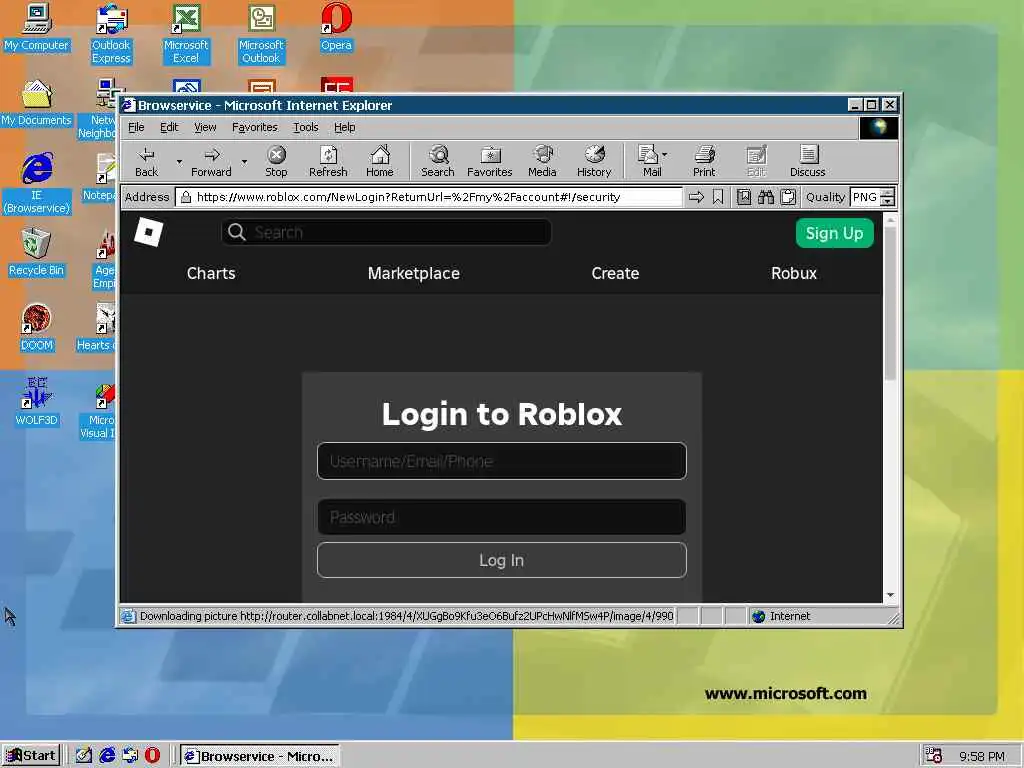The width and height of the screenshot is (1024, 768).
Task: Click the Log In button
Action: (502, 560)
